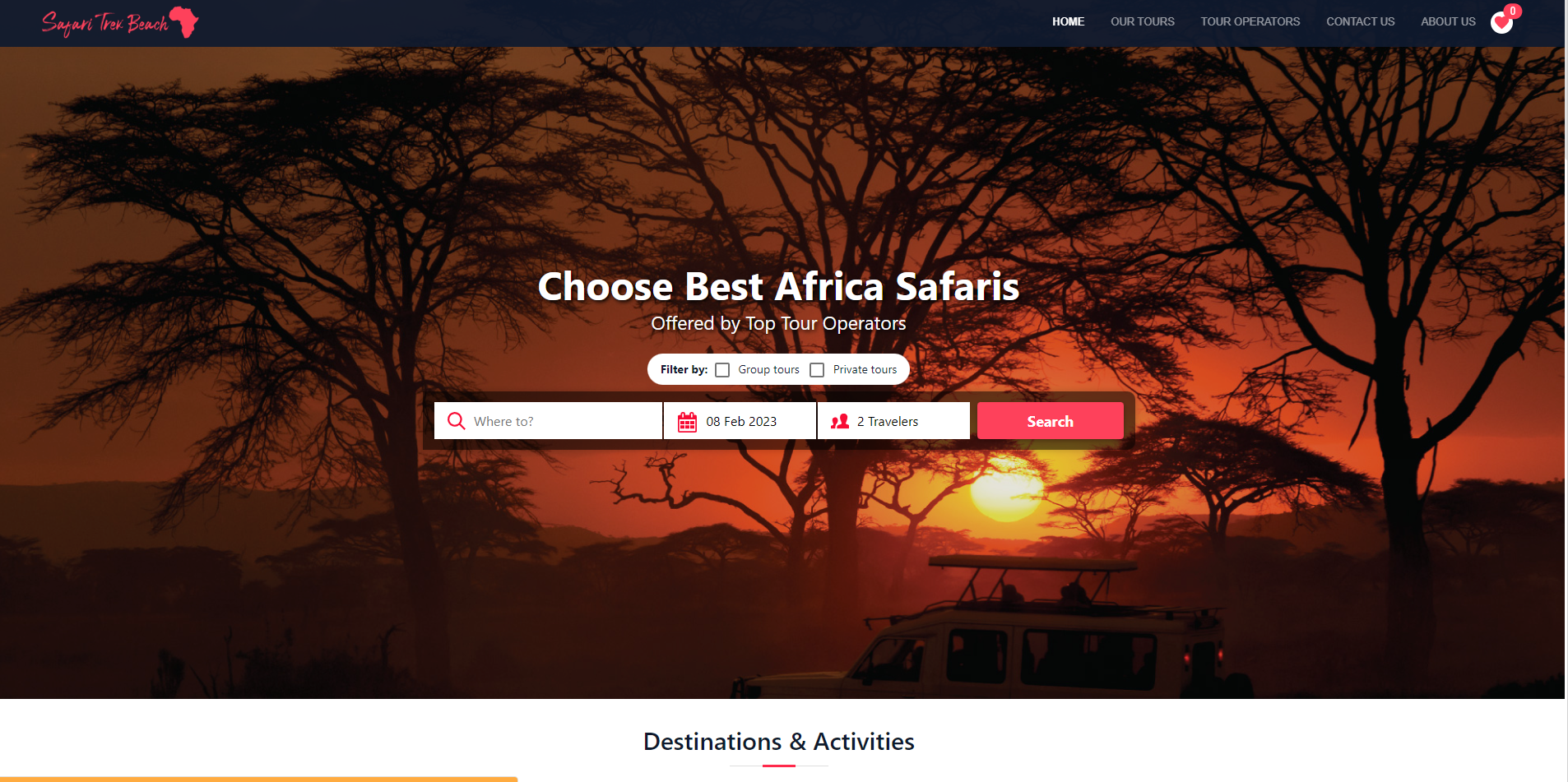Screen dimensions: 1568x782
Task: Open the TOUR OPERATORS page
Action: point(1250,21)
